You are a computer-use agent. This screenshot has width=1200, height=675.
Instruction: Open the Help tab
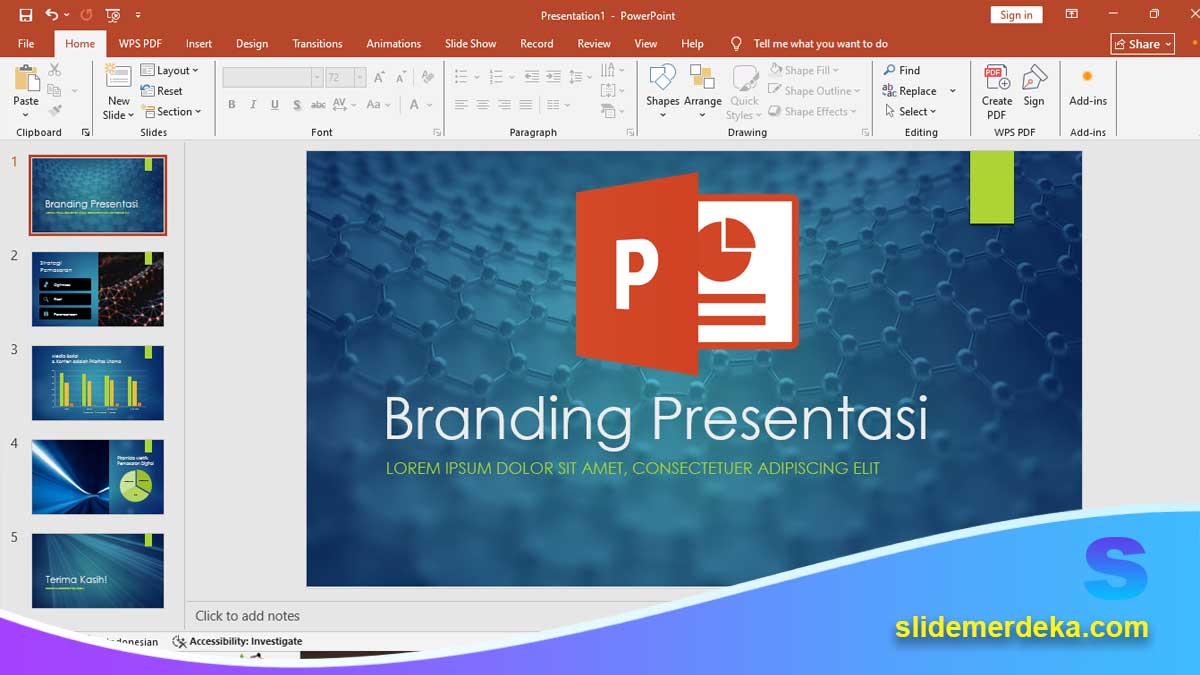(x=692, y=44)
